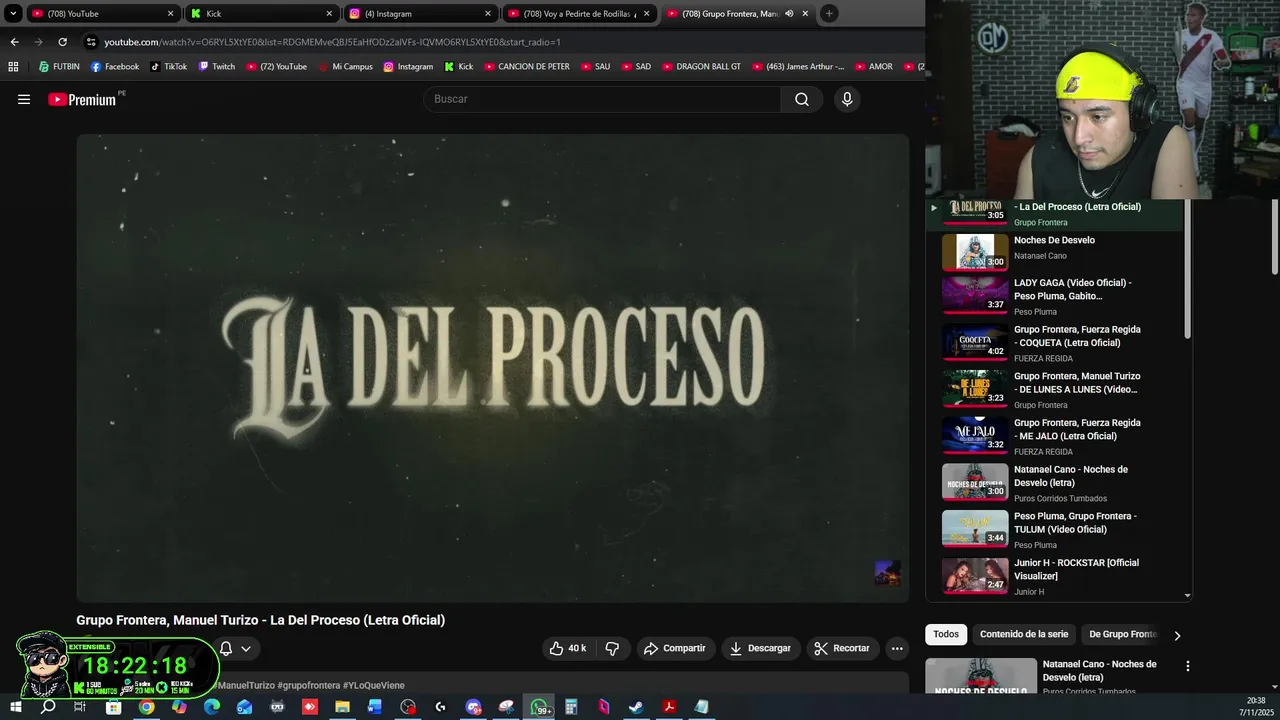Click the page vertical scrollbar thumb
The height and width of the screenshot is (720, 1280).
point(1275,236)
